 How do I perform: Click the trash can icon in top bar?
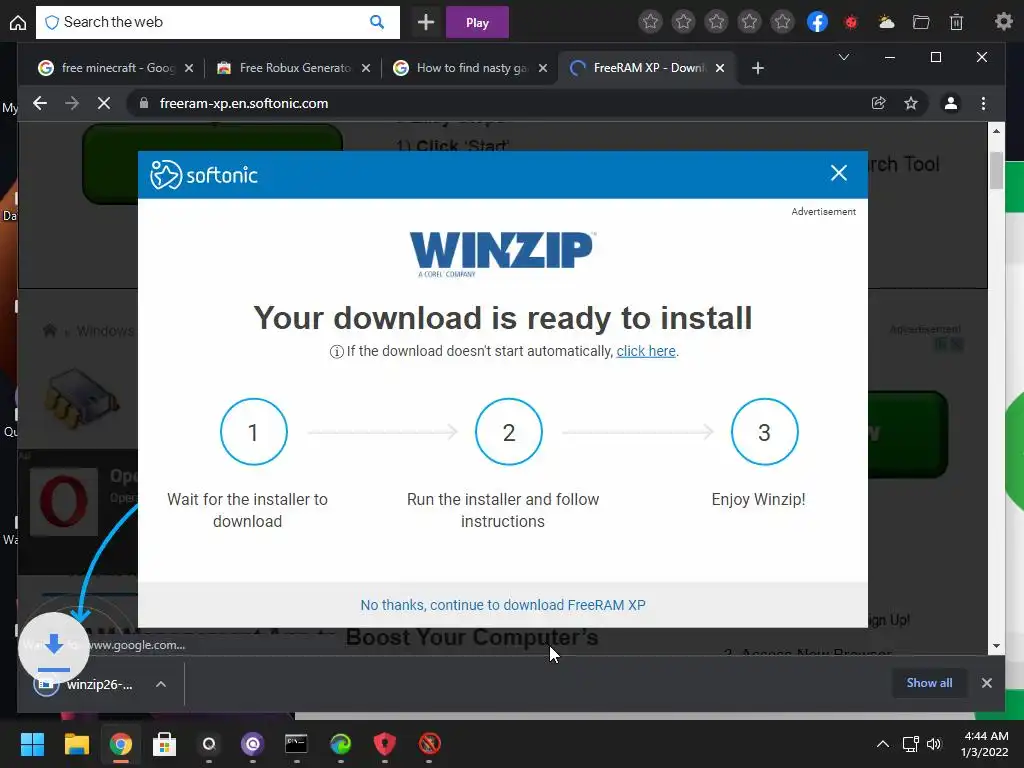[x=956, y=22]
